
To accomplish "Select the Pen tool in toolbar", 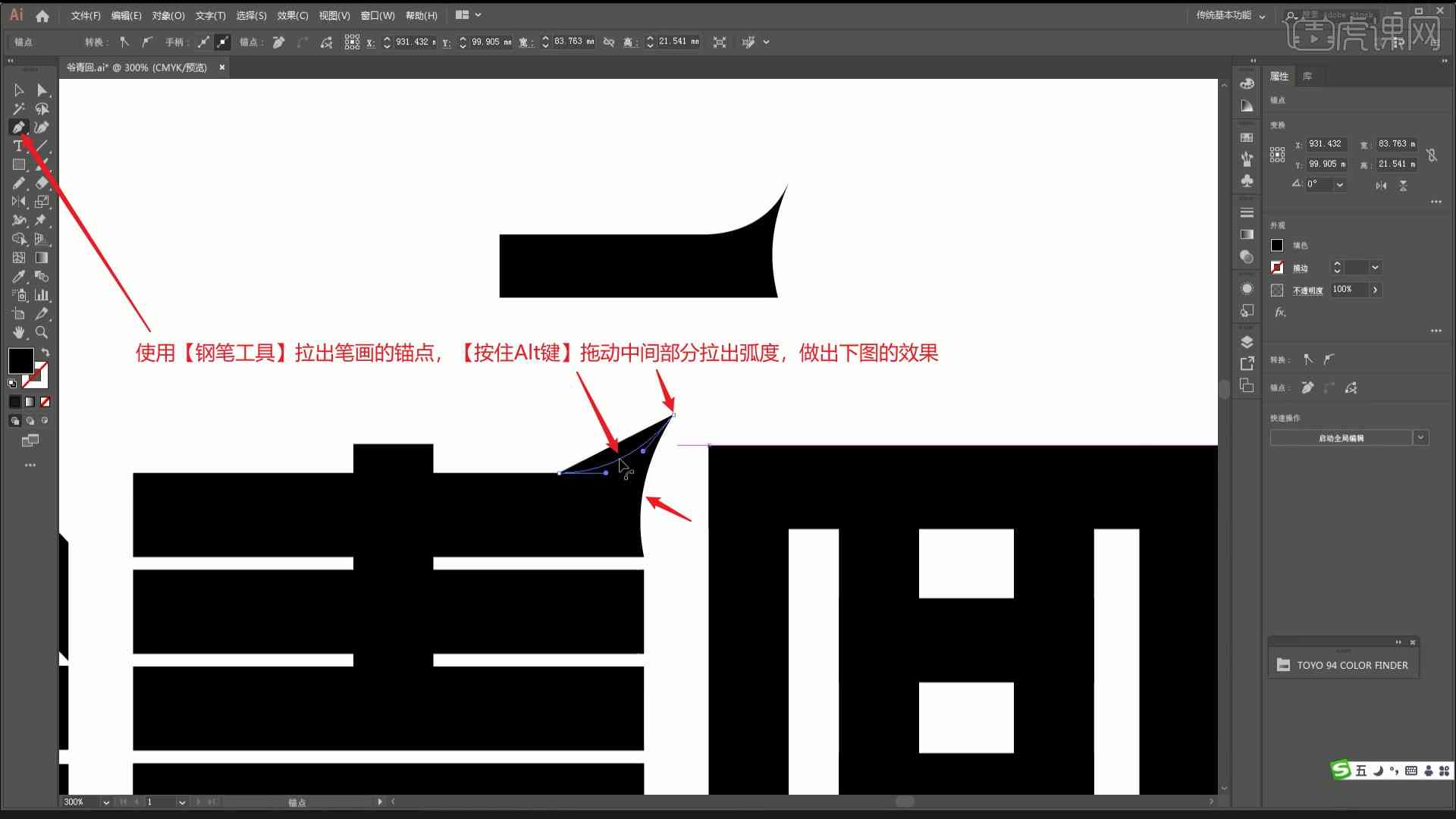I will (x=18, y=126).
